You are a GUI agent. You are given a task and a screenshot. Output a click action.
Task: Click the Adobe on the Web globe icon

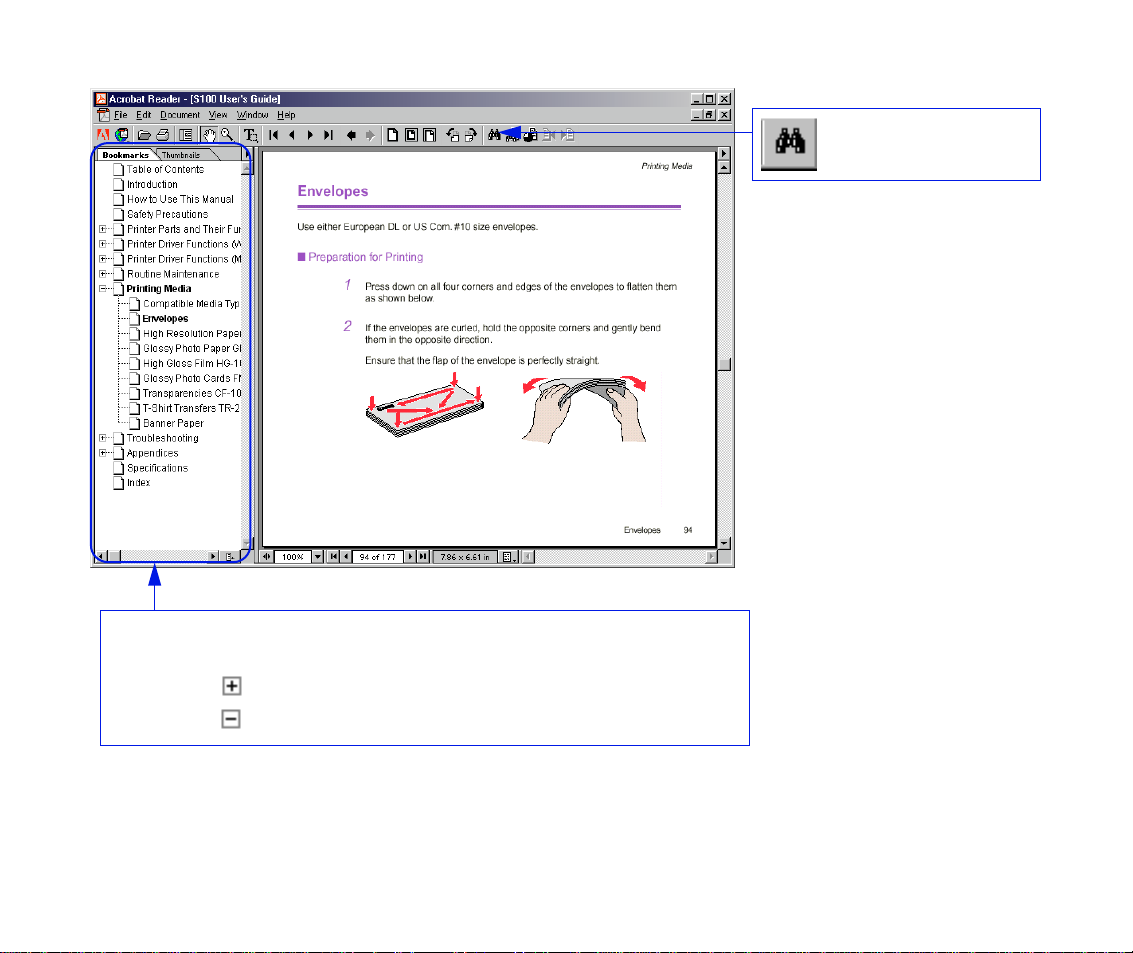tap(121, 135)
